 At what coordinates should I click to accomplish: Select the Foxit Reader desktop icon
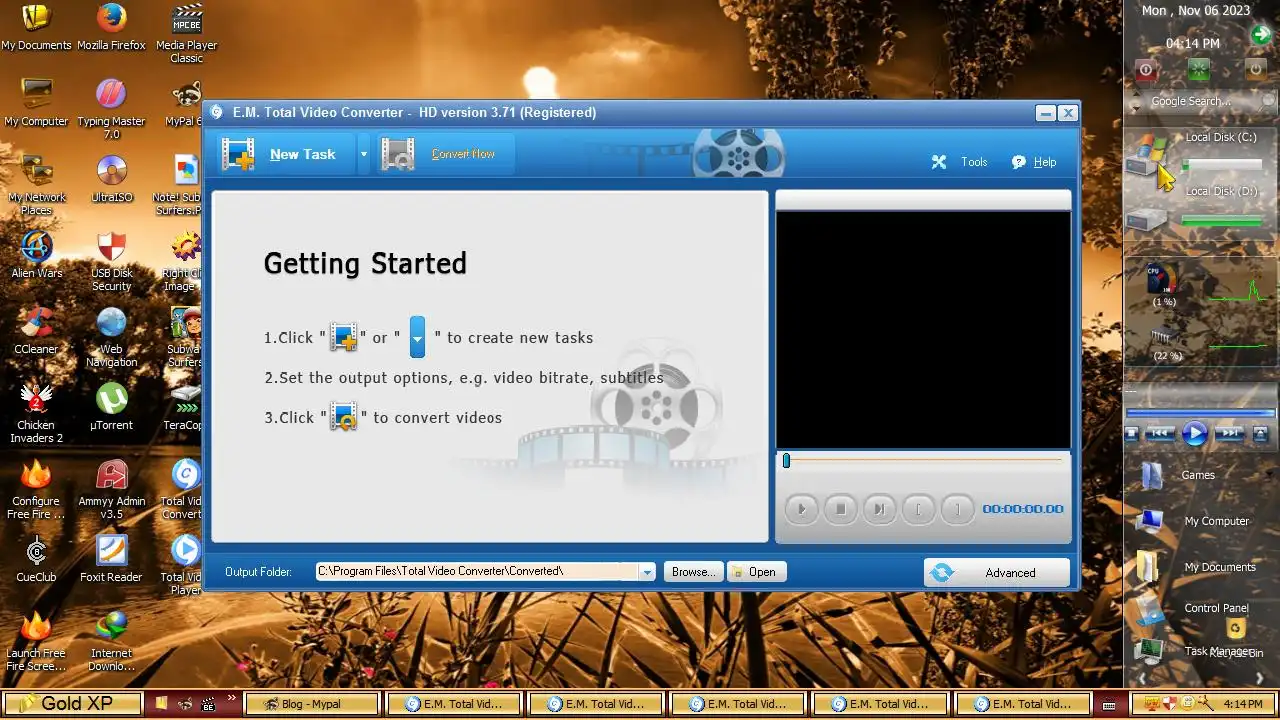point(111,559)
